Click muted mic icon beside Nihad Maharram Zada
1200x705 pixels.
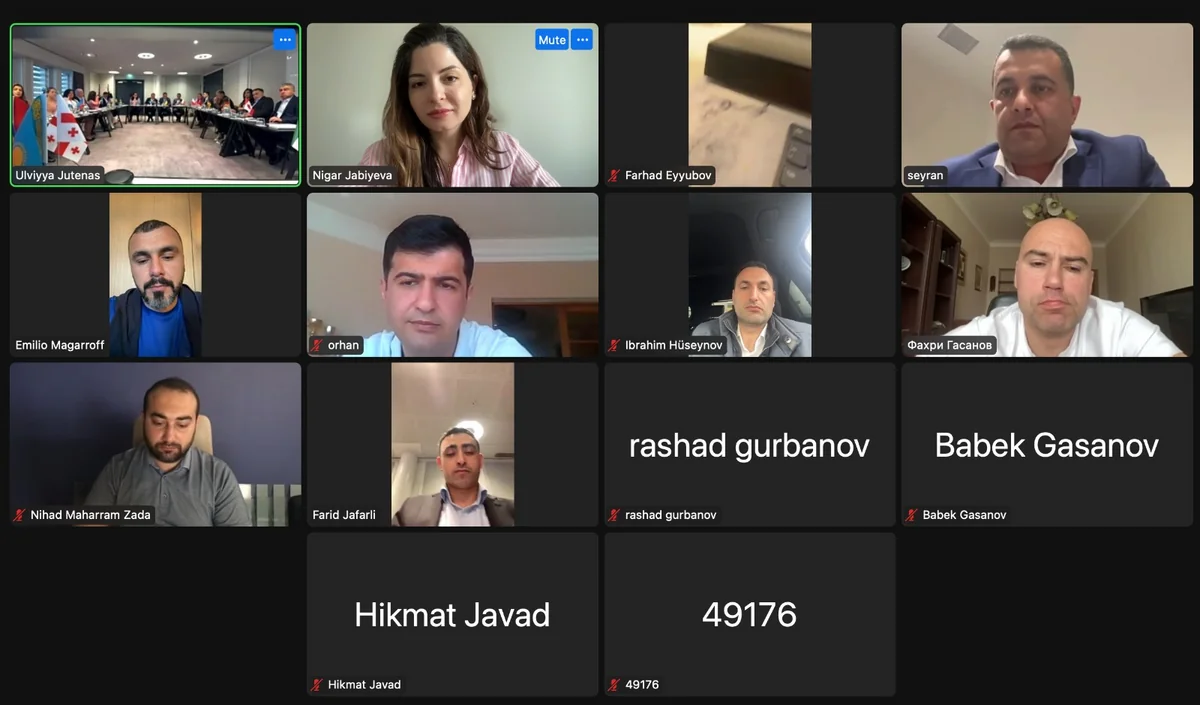click(x=19, y=515)
